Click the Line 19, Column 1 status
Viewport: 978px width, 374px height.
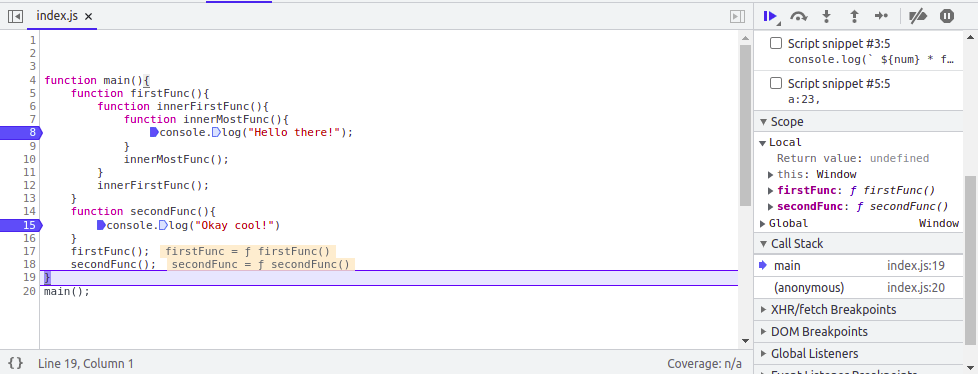pyautogui.click(x=85, y=363)
